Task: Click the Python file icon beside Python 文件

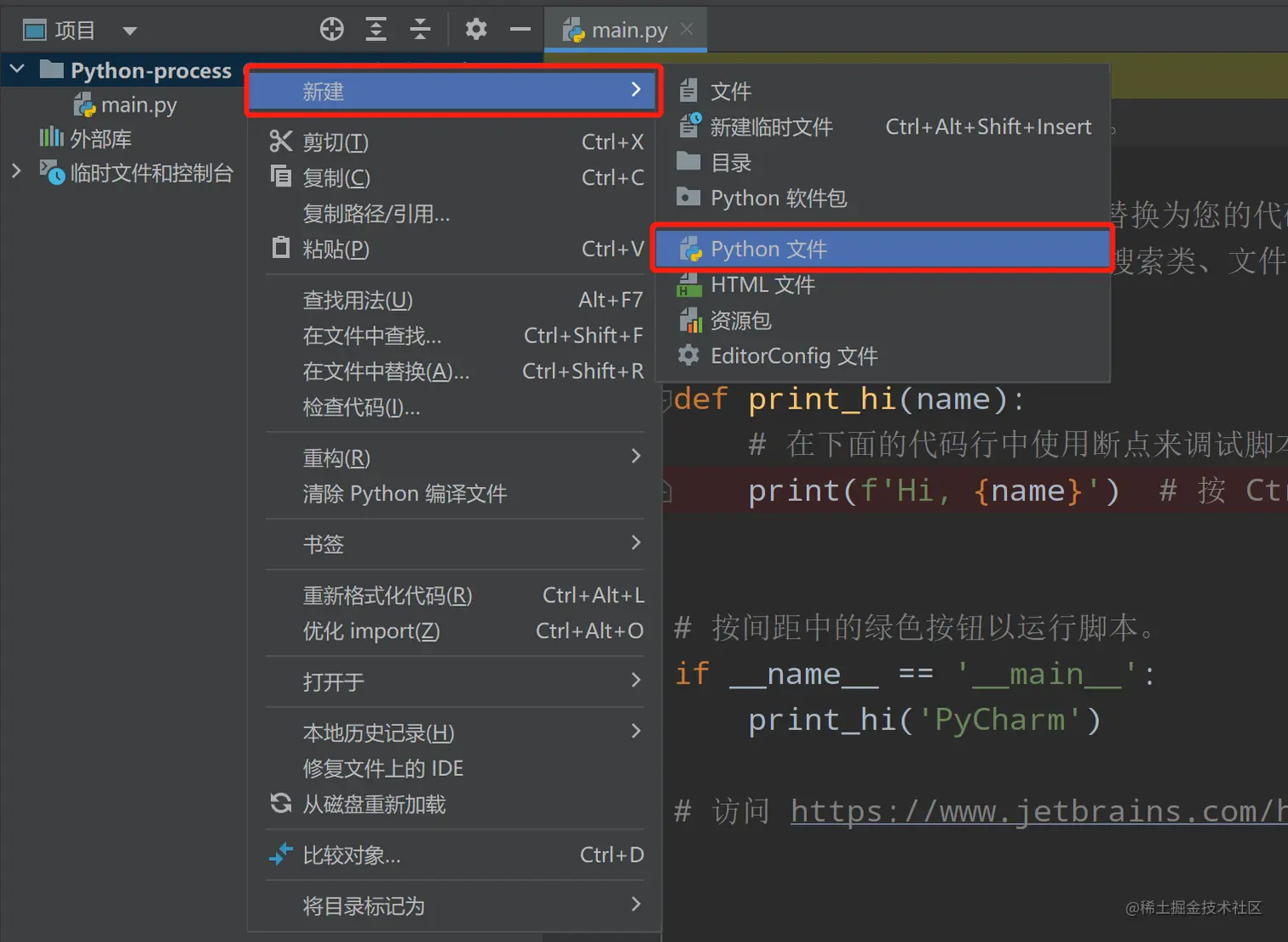Action: pyautogui.click(x=690, y=249)
